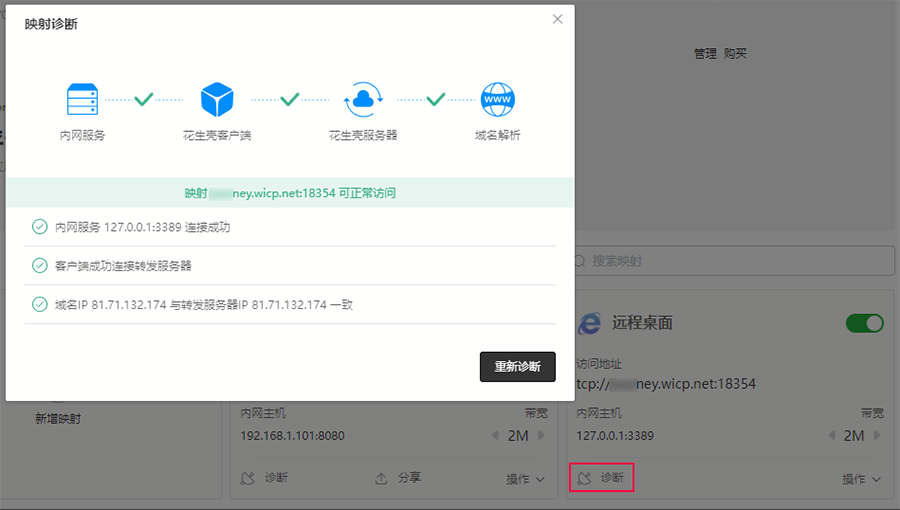
Task: Click the tcp wicp.net:18354 access address
Action: 666,384
